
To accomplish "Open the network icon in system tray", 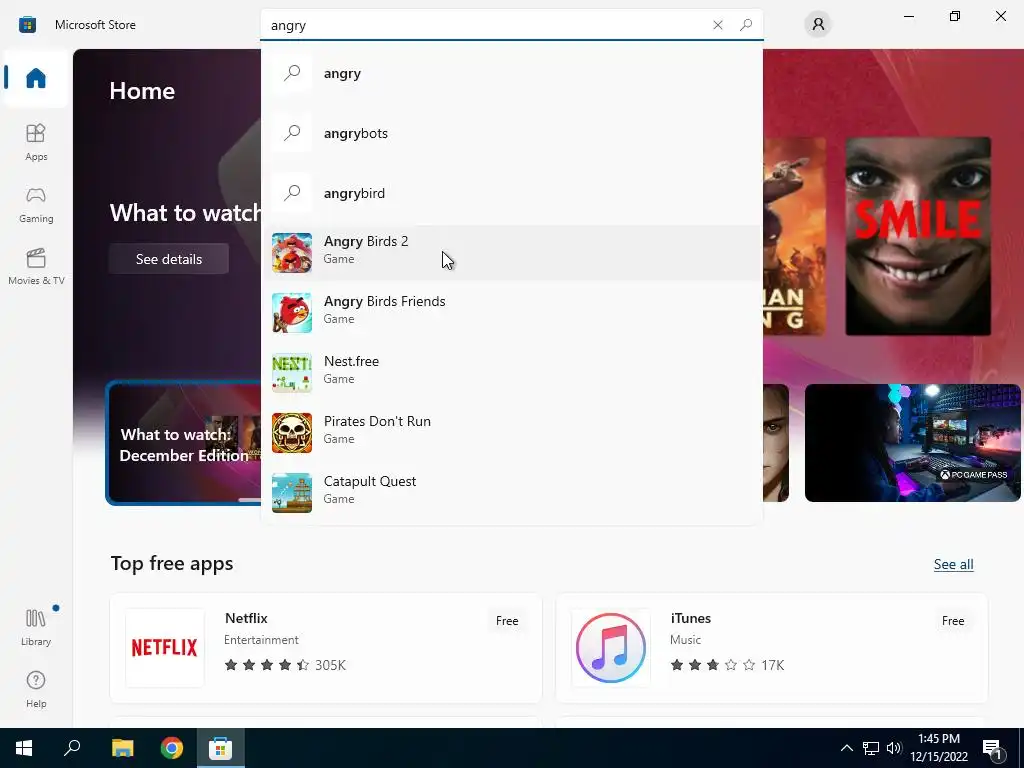I will [871, 748].
